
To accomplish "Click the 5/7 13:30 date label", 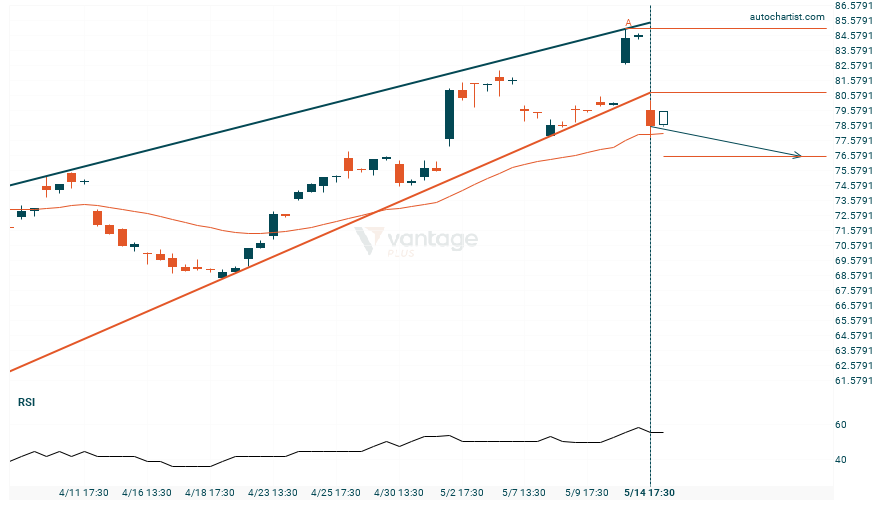I will point(524,492).
